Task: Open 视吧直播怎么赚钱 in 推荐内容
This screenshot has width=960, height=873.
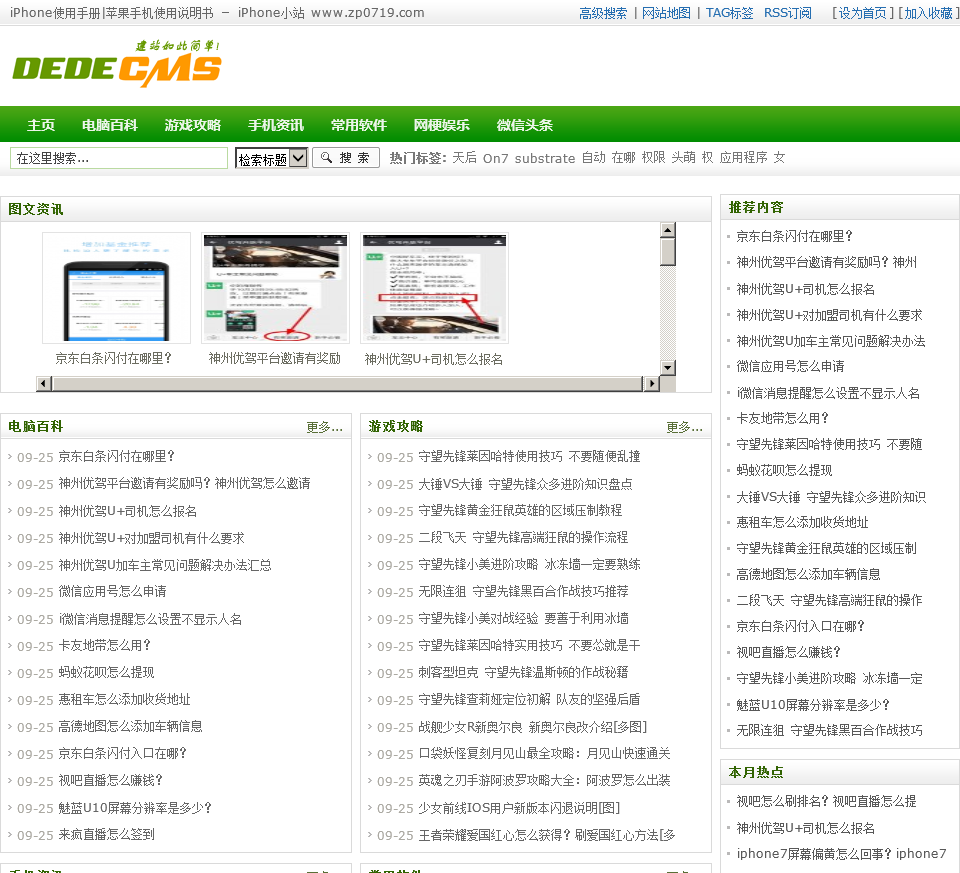Action: coord(789,653)
